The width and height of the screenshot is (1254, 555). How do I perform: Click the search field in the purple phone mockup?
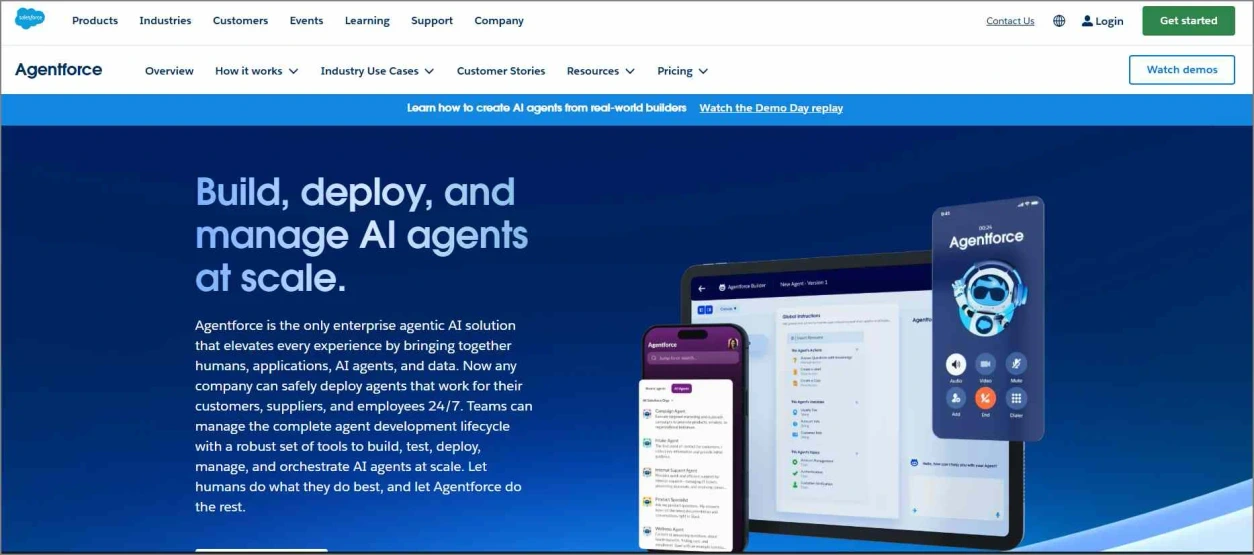pyautogui.click(x=694, y=357)
